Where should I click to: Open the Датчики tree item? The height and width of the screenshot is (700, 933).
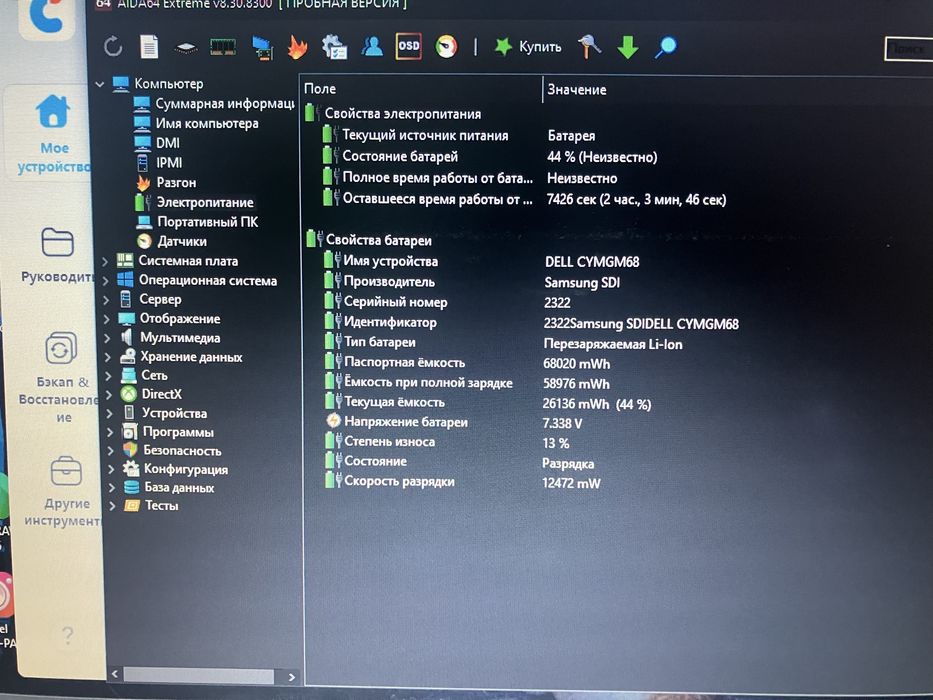tap(181, 241)
